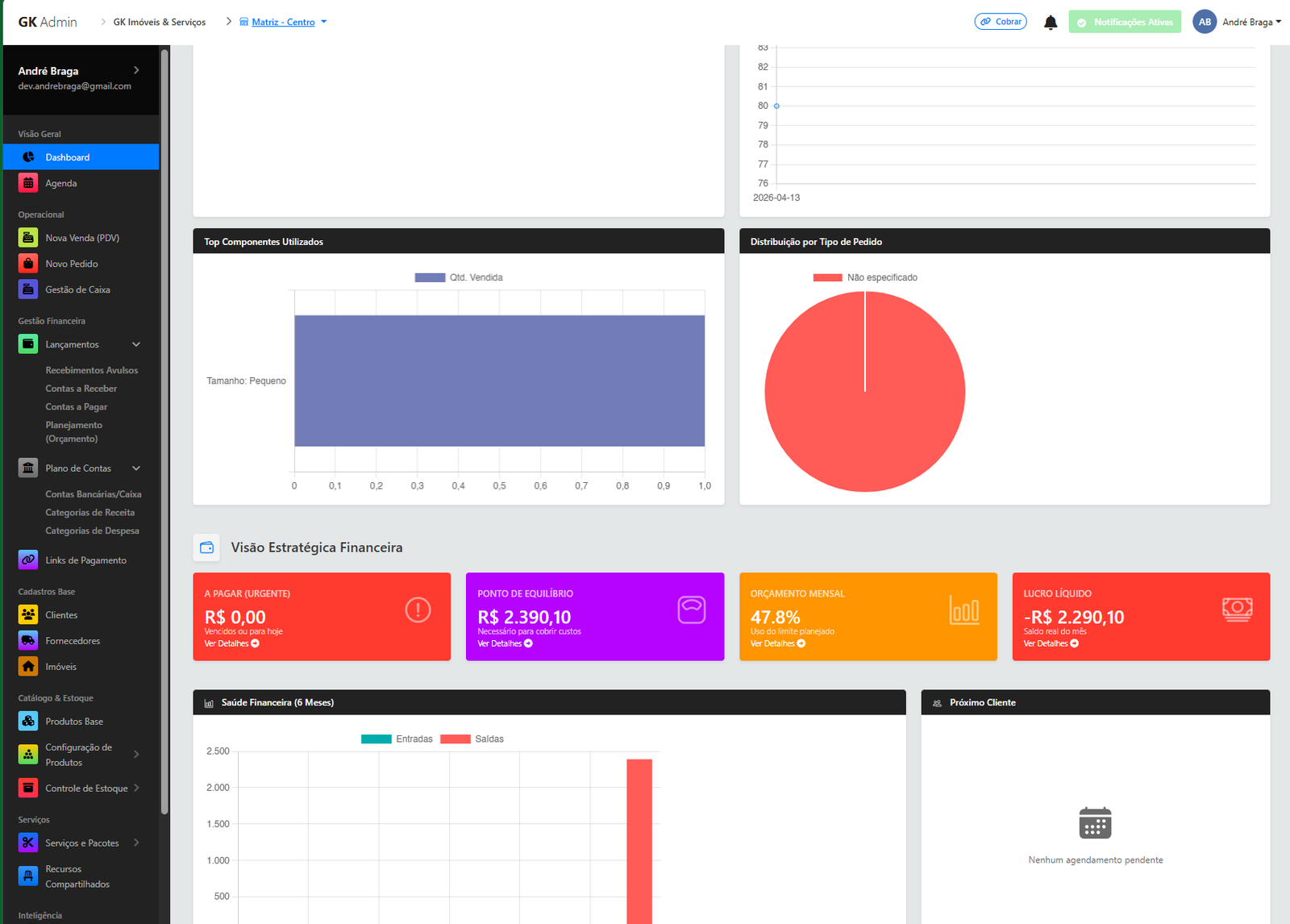The width and height of the screenshot is (1290, 924).
Task: Toggle the Qtd. Vendida legend entry
Action: 460,277
